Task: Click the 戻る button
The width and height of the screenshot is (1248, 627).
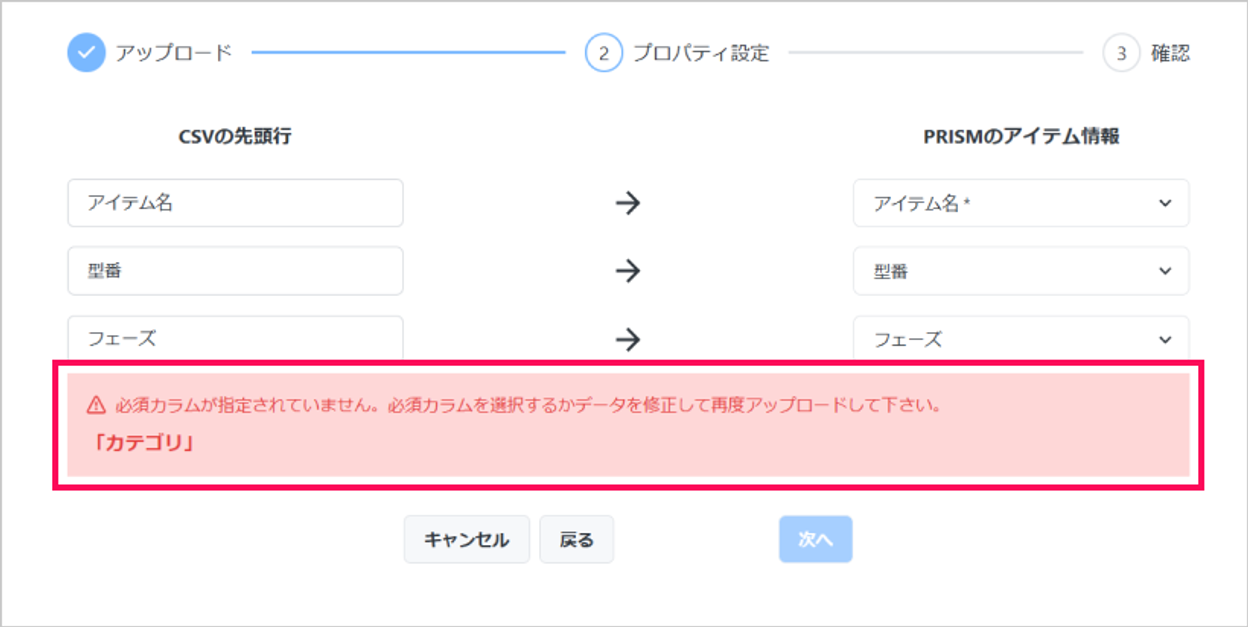Action: 577,540
